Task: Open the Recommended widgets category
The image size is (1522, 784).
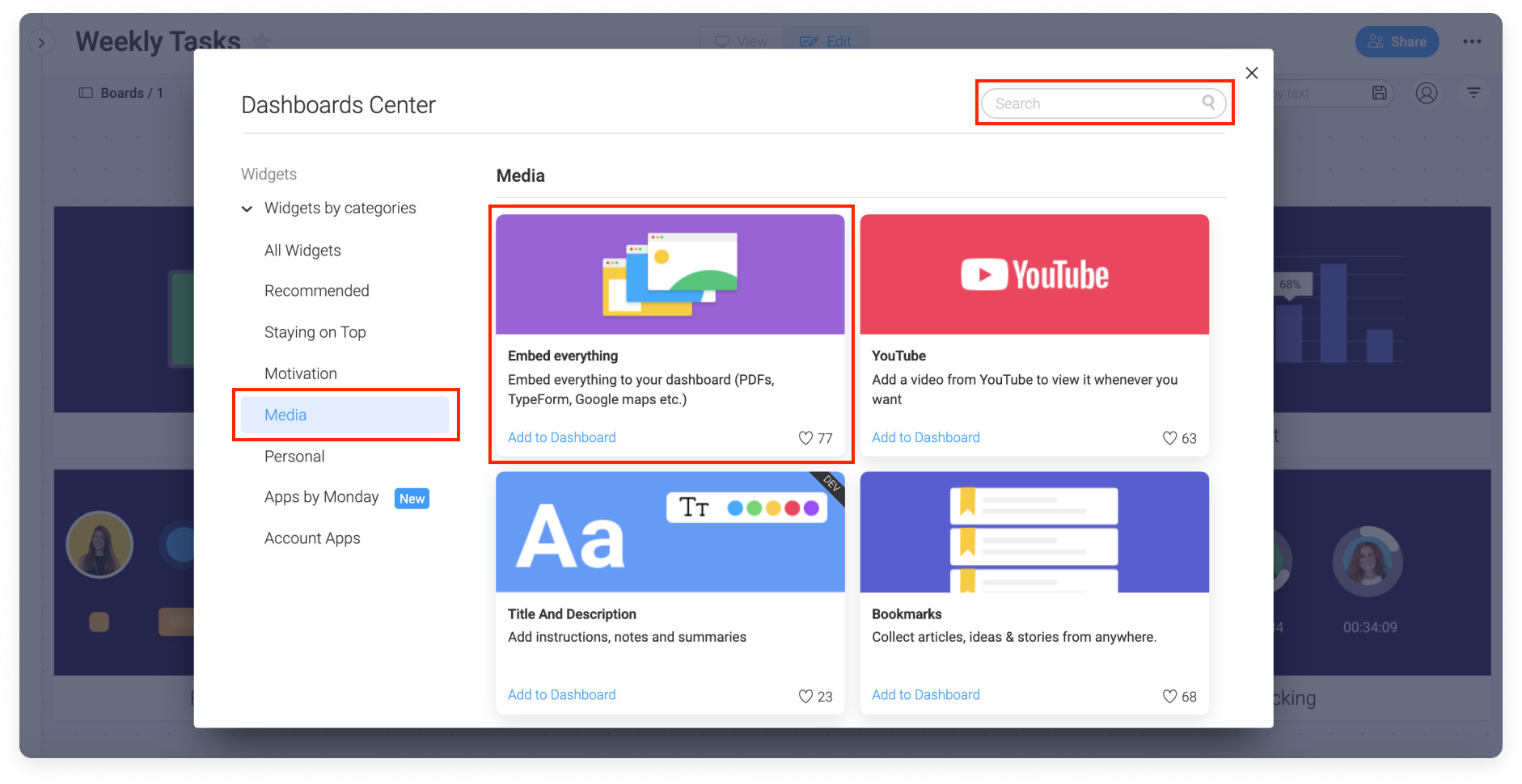Action: [316, 291]
